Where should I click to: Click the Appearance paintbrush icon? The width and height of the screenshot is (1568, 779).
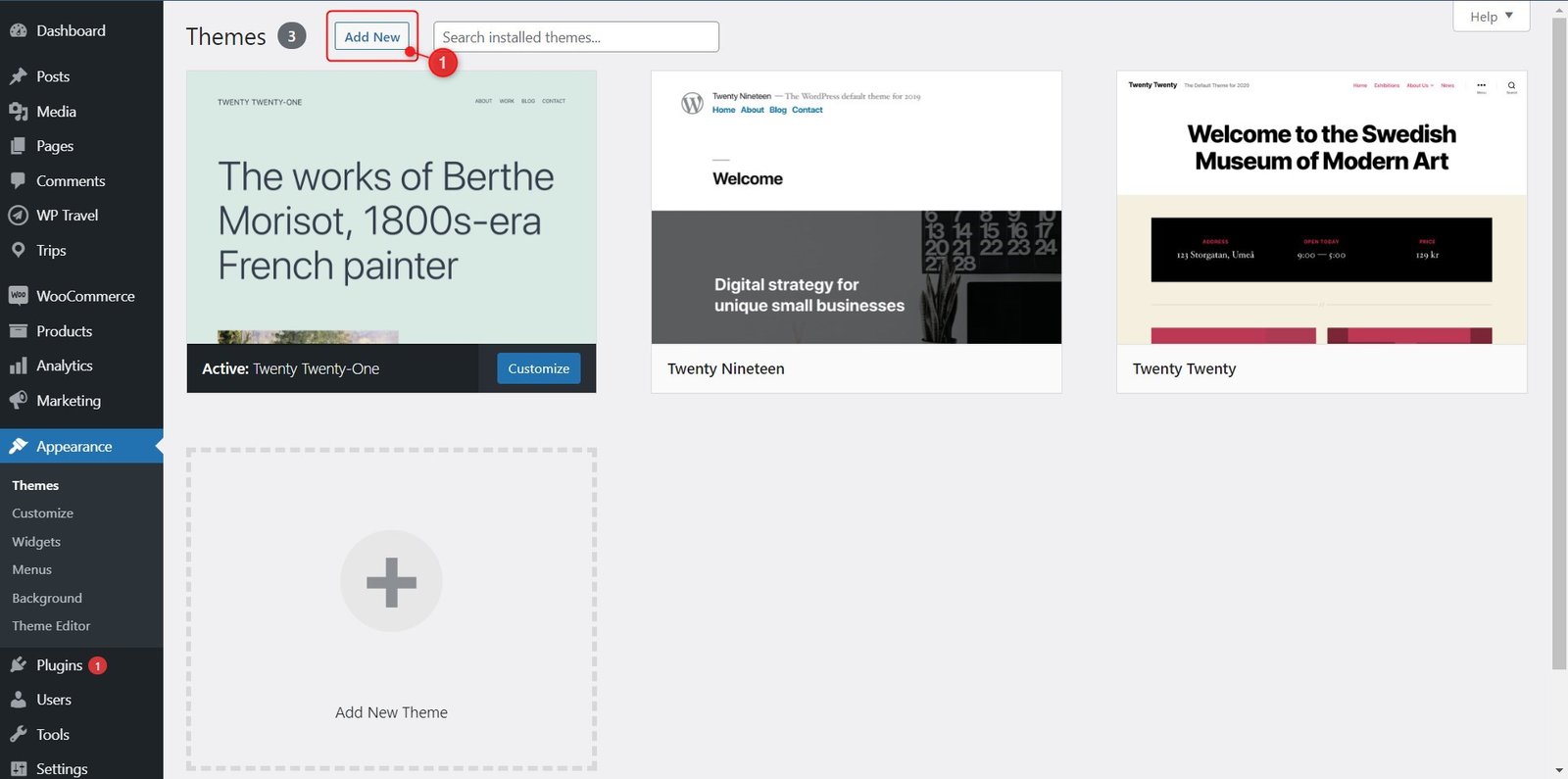pos(18,447)
